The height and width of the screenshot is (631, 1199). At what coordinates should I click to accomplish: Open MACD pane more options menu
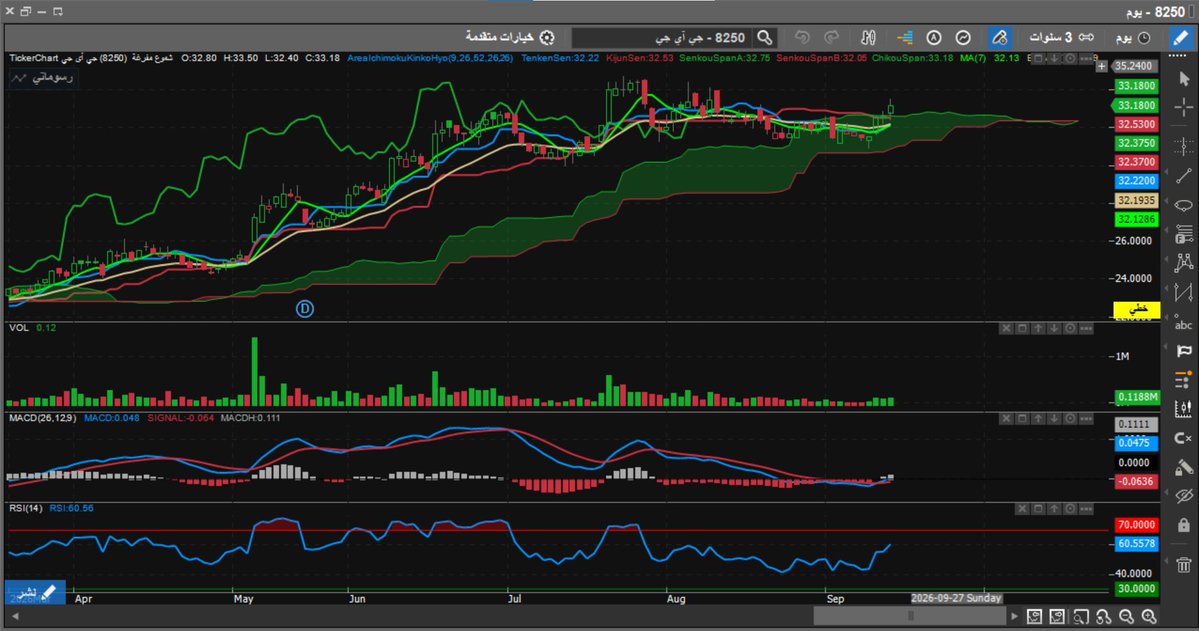coord(1086,419)
